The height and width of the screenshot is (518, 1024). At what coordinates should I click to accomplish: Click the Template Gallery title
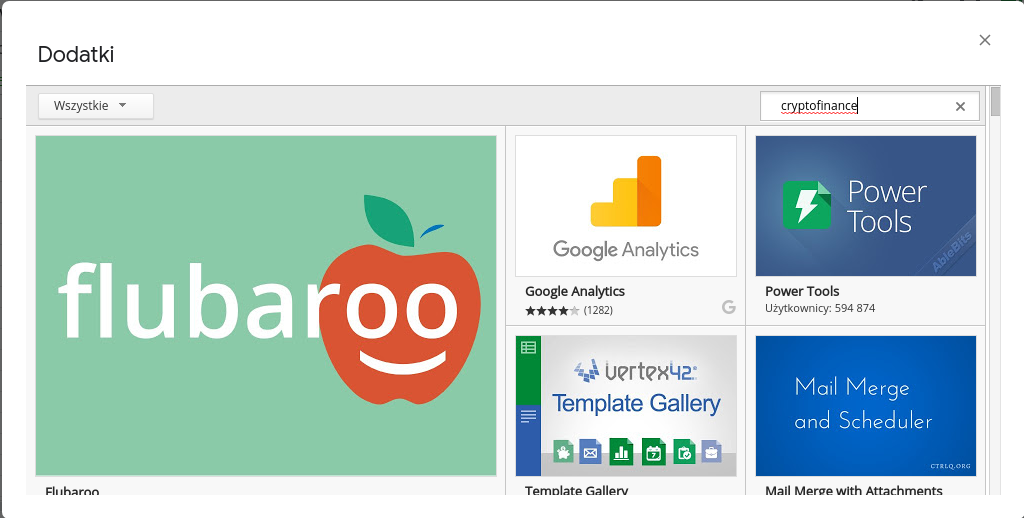576,490
